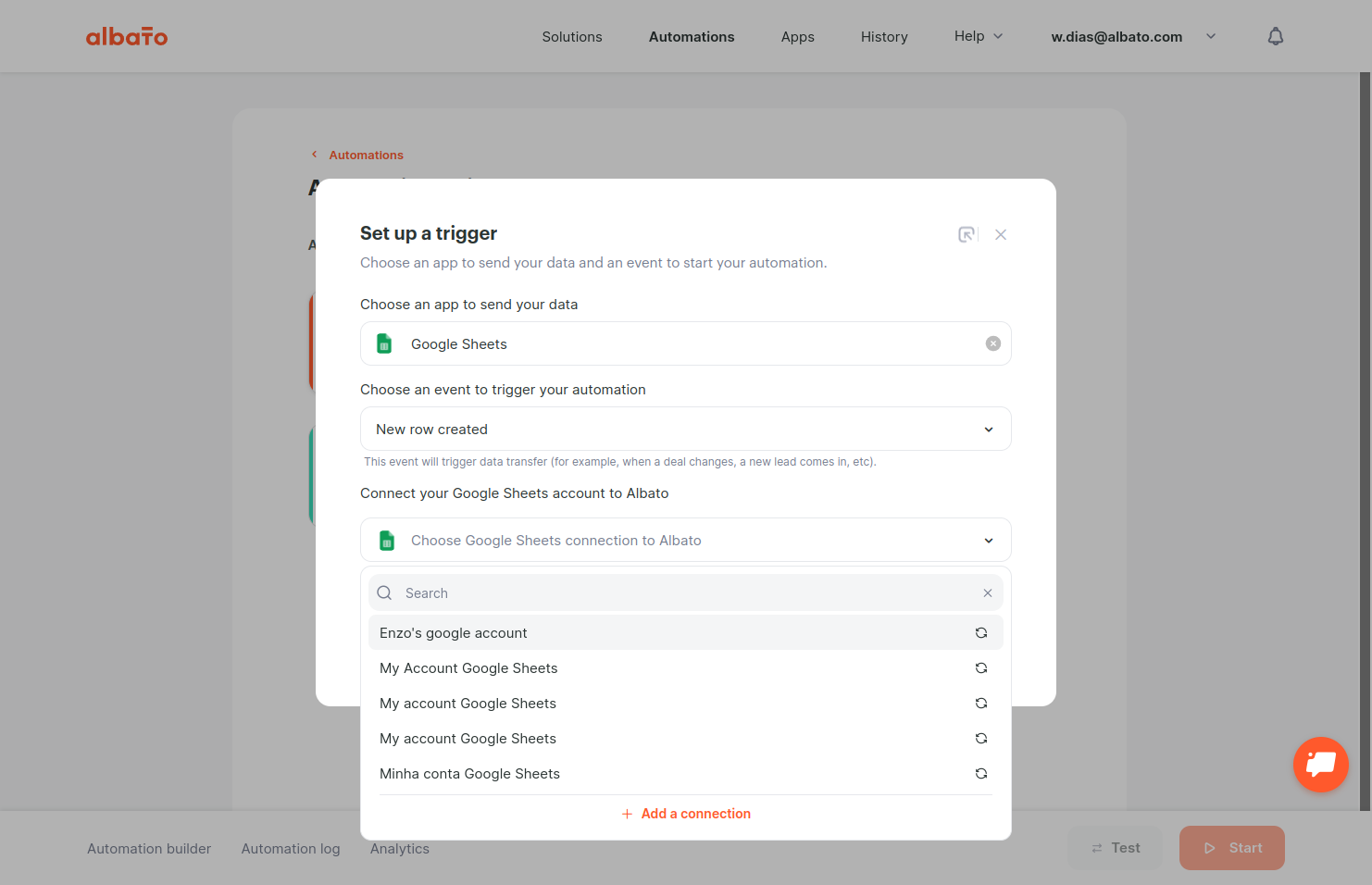1372x885 pixels.
Task: Click the page vertical scrollbar
Action: pyautogui.click(x=1365, y=442)
